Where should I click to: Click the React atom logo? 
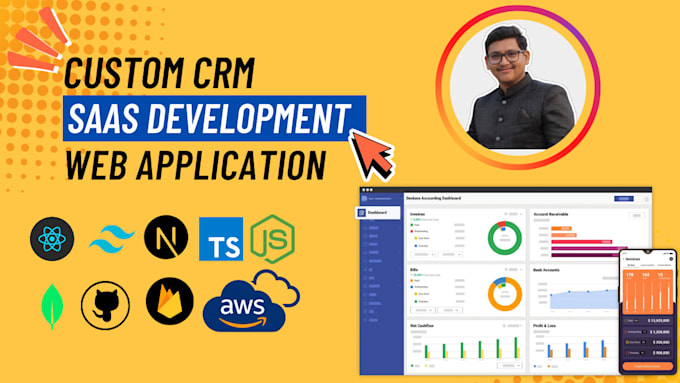[52, 239]
